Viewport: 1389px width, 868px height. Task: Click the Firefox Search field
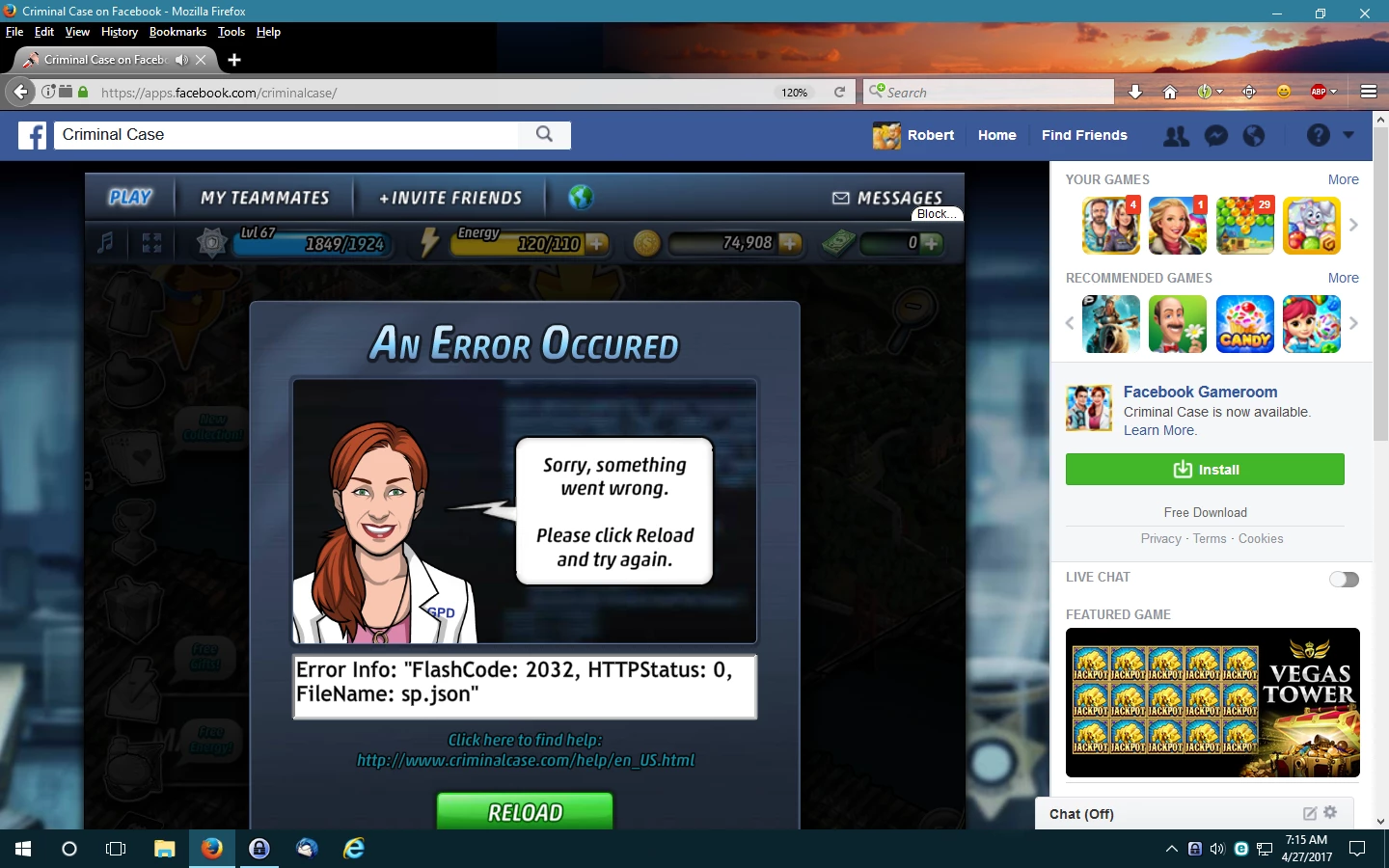[x=989, y=92]
